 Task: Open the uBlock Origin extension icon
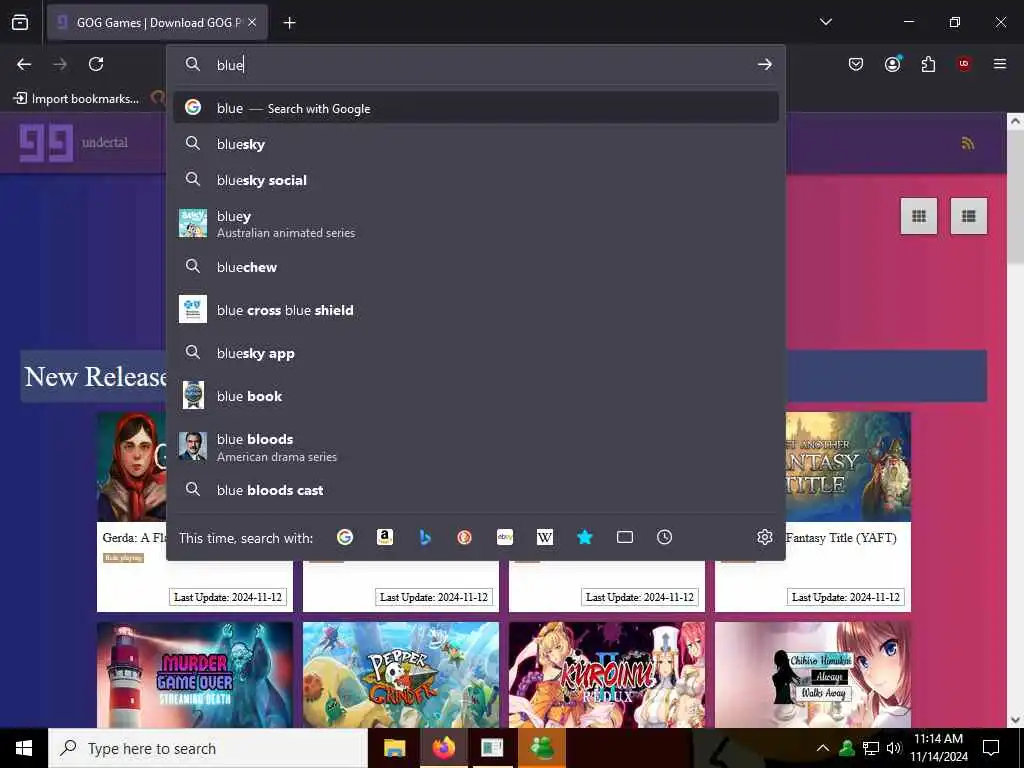pyautogui.click(x=964, y=64)
